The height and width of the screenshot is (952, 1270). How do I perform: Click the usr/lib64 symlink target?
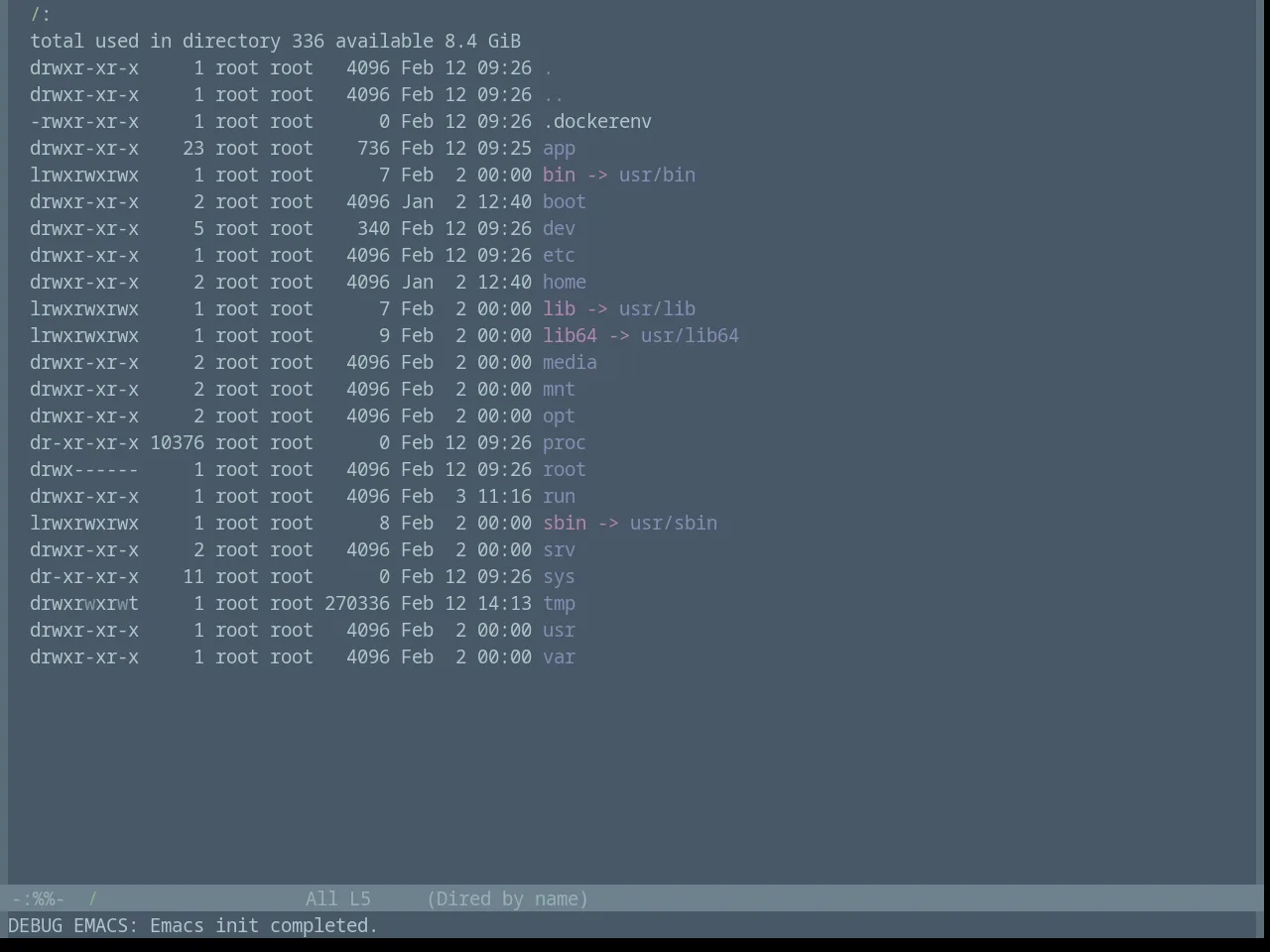(x=690, y=336)
